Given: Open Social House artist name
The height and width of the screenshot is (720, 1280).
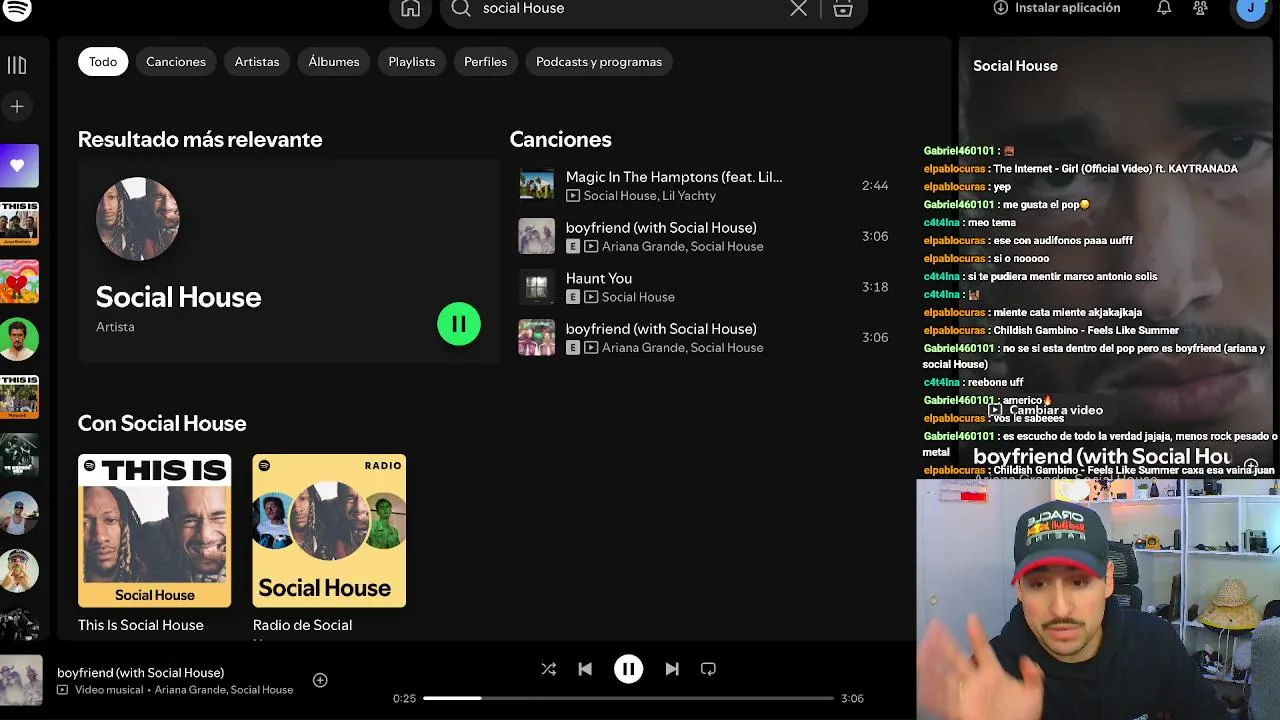Looking at the screenshot, I should click(x=178, y=297).
